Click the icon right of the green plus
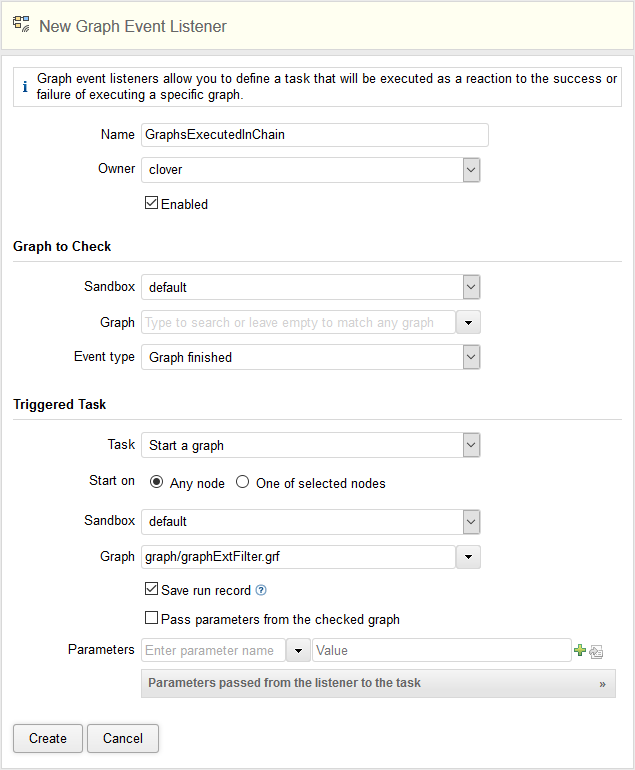This screenshot has height=770, width=635. [597, 651]
